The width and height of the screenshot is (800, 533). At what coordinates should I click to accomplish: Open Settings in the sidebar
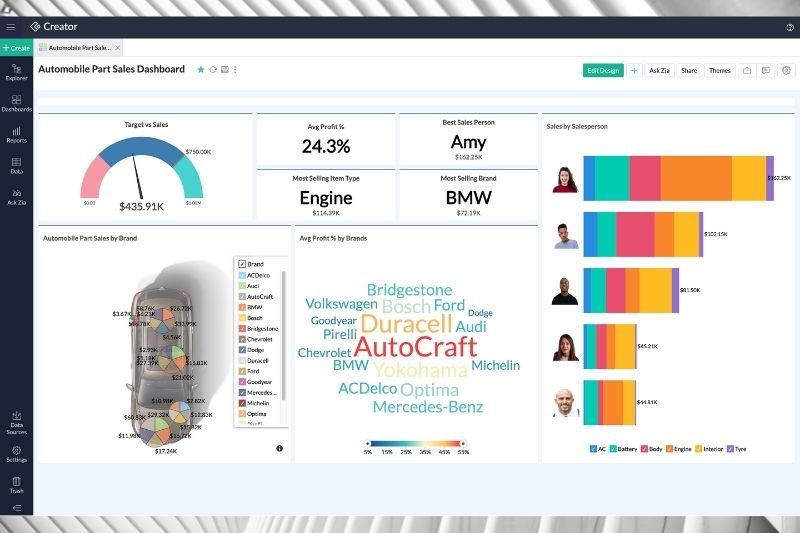pos(16,454)
